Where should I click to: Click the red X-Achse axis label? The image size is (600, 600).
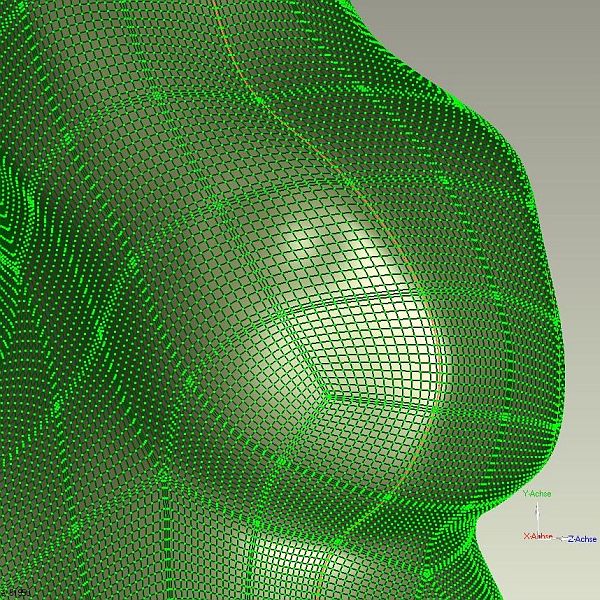(538, 536)
